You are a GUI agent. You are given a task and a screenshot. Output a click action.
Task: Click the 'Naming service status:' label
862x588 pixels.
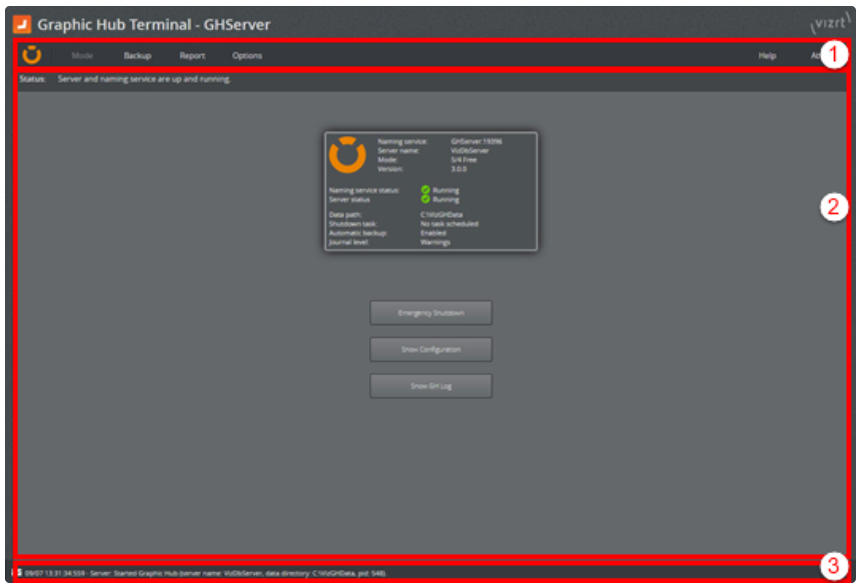pyautogui.click(x=364, y=190)
